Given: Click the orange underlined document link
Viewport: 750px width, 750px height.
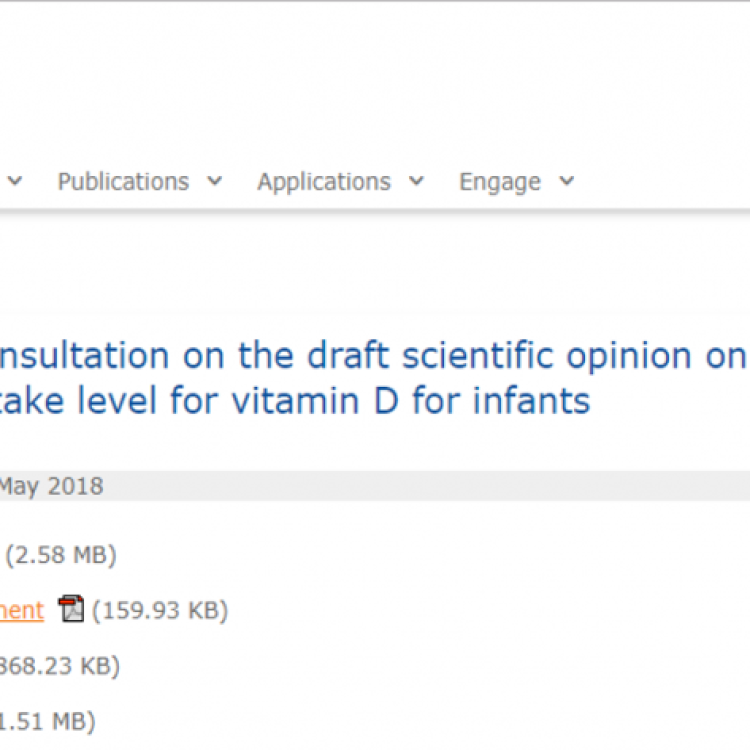Looking at the screenshot, I should [22, 610].
